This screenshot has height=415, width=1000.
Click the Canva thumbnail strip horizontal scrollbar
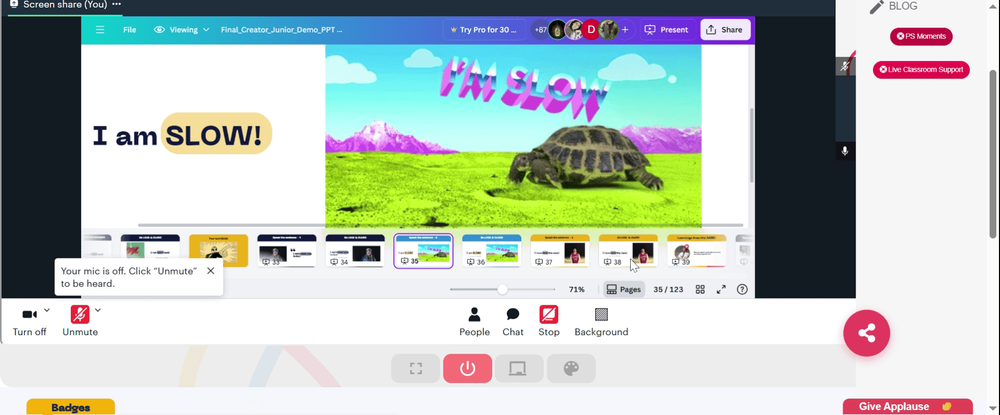coord(440,225)
